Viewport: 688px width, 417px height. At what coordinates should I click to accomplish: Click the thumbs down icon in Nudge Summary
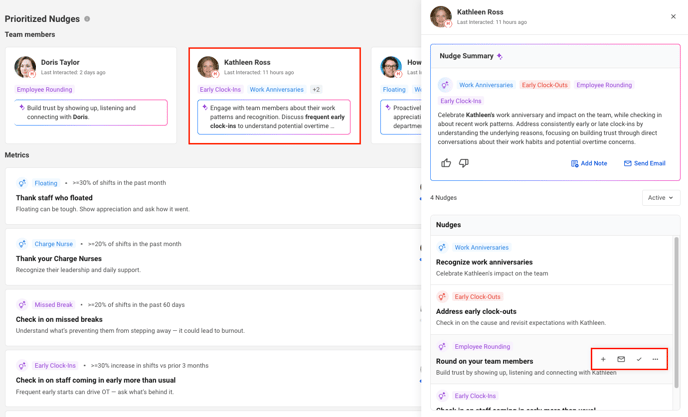pyautogui.click(x=464, y=163)
